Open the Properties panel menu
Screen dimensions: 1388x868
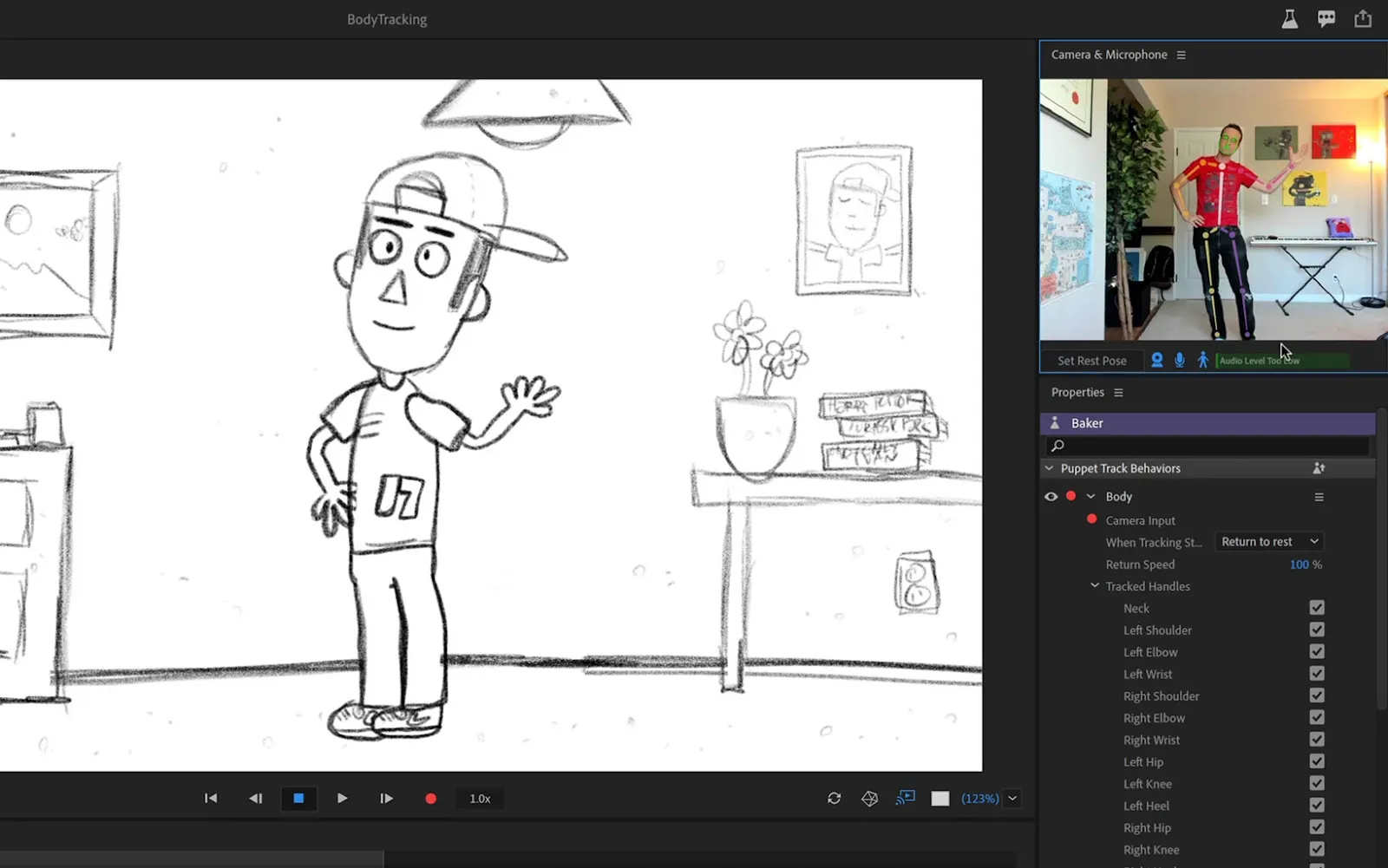[1118, 393]
